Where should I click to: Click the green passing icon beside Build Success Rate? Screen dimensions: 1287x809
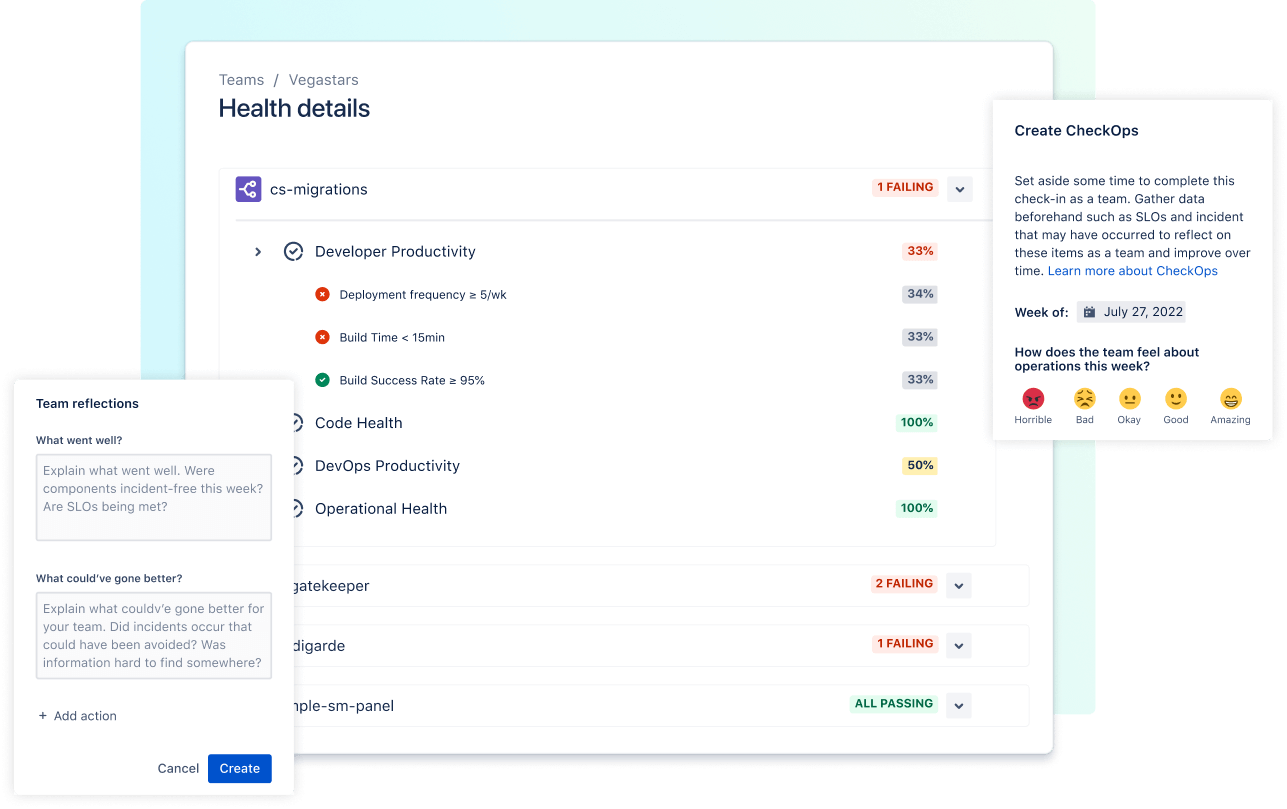click(x=322, y=380)
